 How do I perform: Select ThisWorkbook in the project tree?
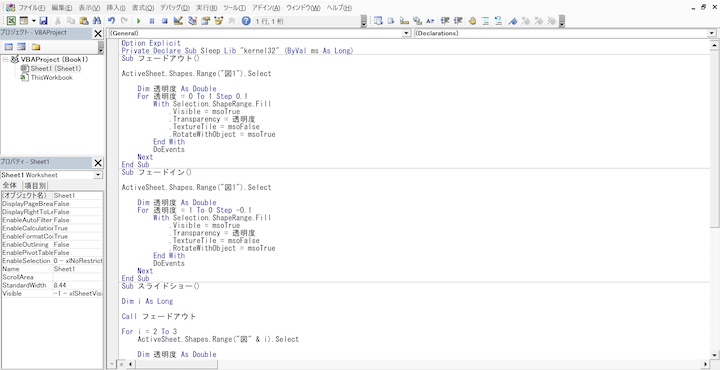(x=46, y=78)
